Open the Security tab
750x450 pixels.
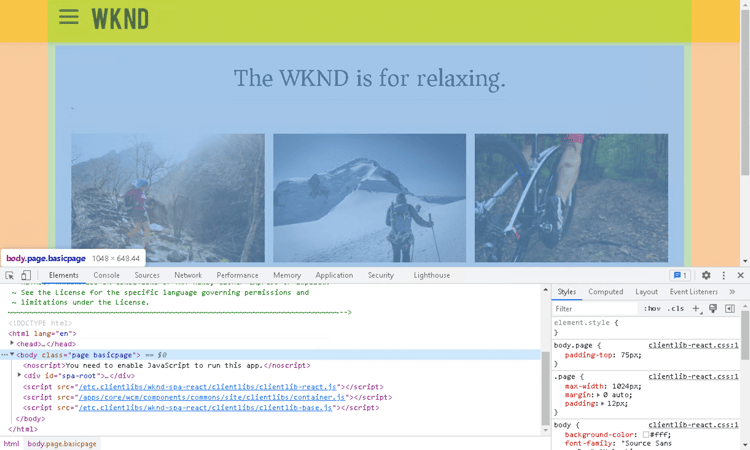click(381, 275)
